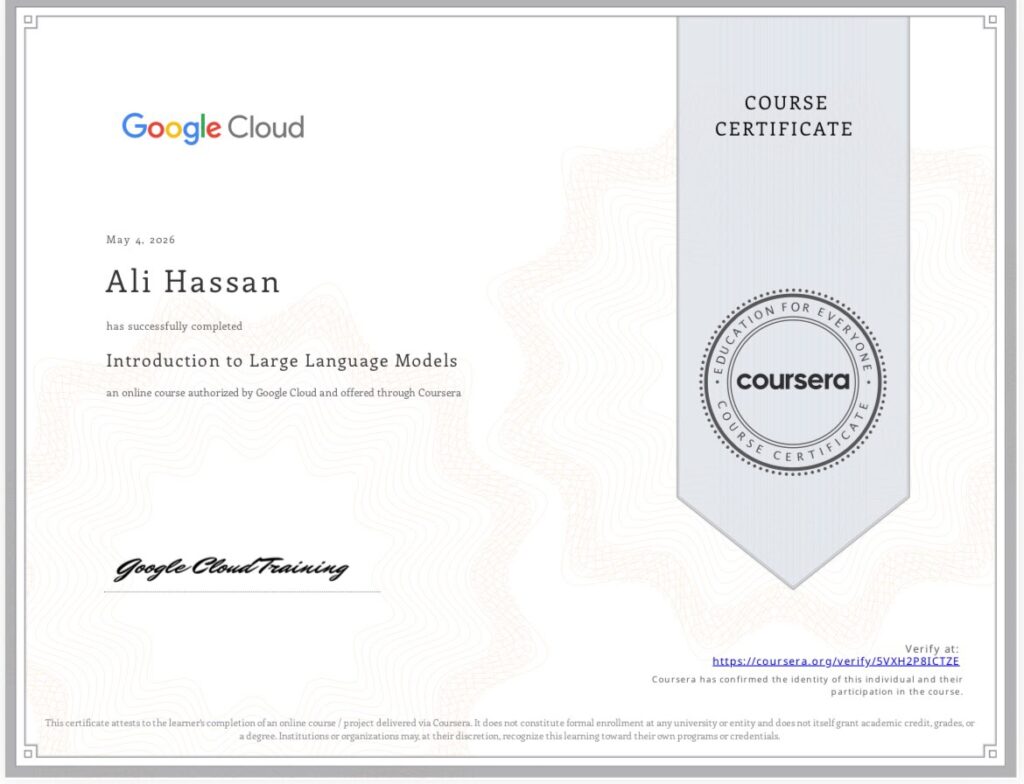Click the 'authorized by Google Cloud' description line
Viewport: 1024px width, 784px height.
[283, 393]
